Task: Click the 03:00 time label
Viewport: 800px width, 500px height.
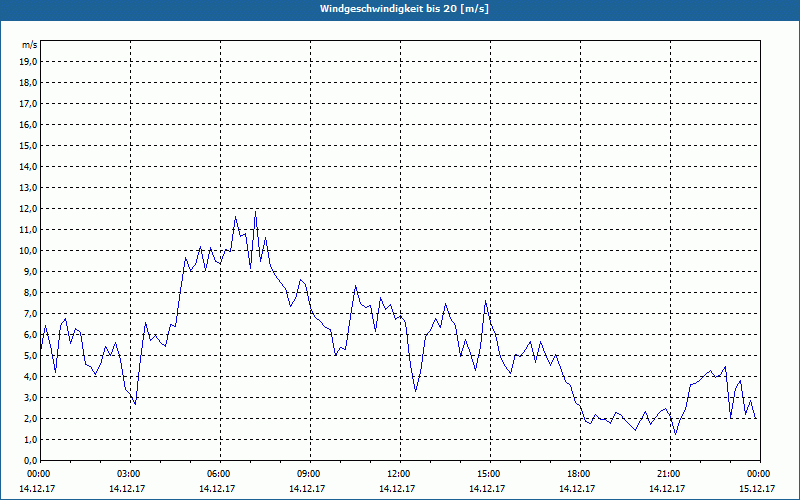Action: [x=129, y=474]
